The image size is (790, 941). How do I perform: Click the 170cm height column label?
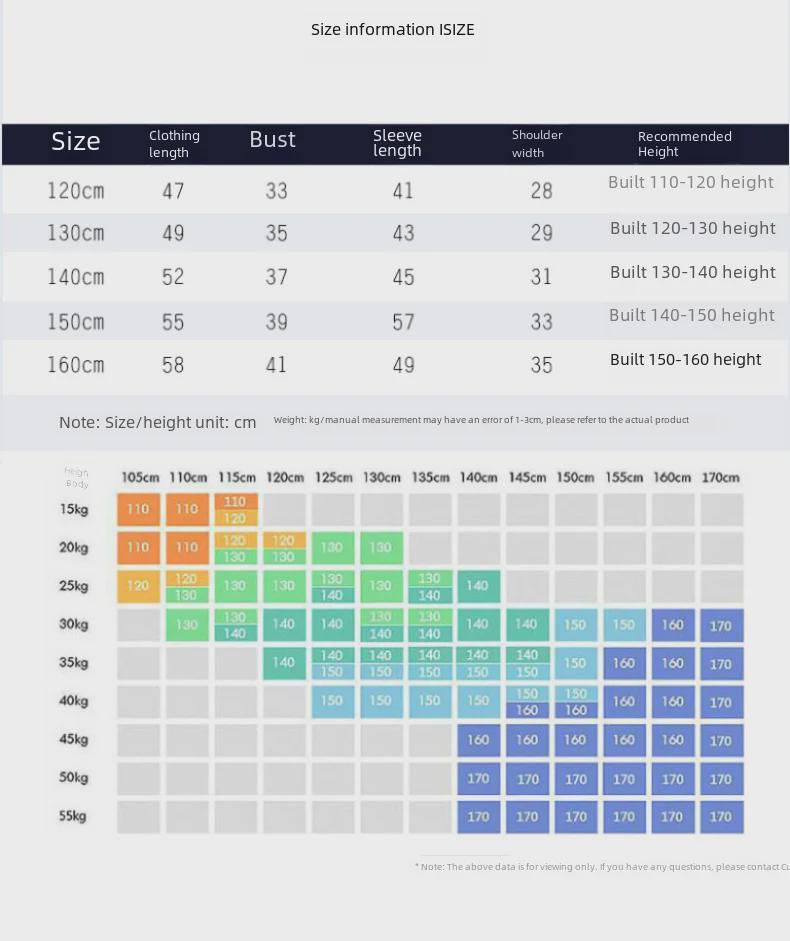click(x=721, y=478)
